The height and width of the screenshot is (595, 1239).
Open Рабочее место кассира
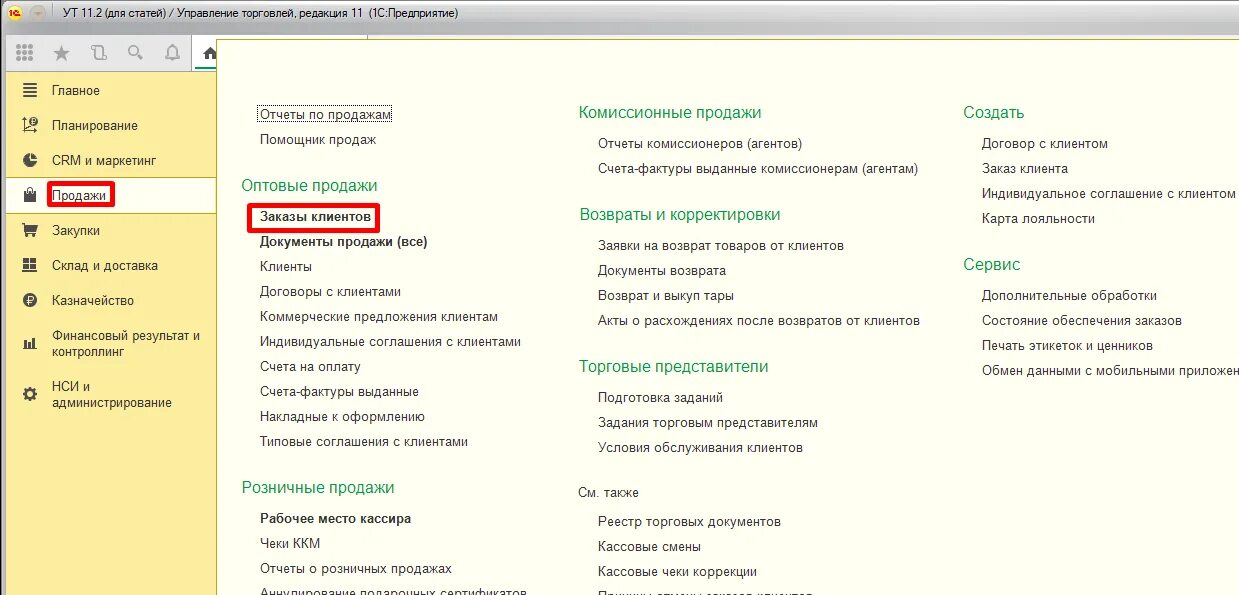335,518
